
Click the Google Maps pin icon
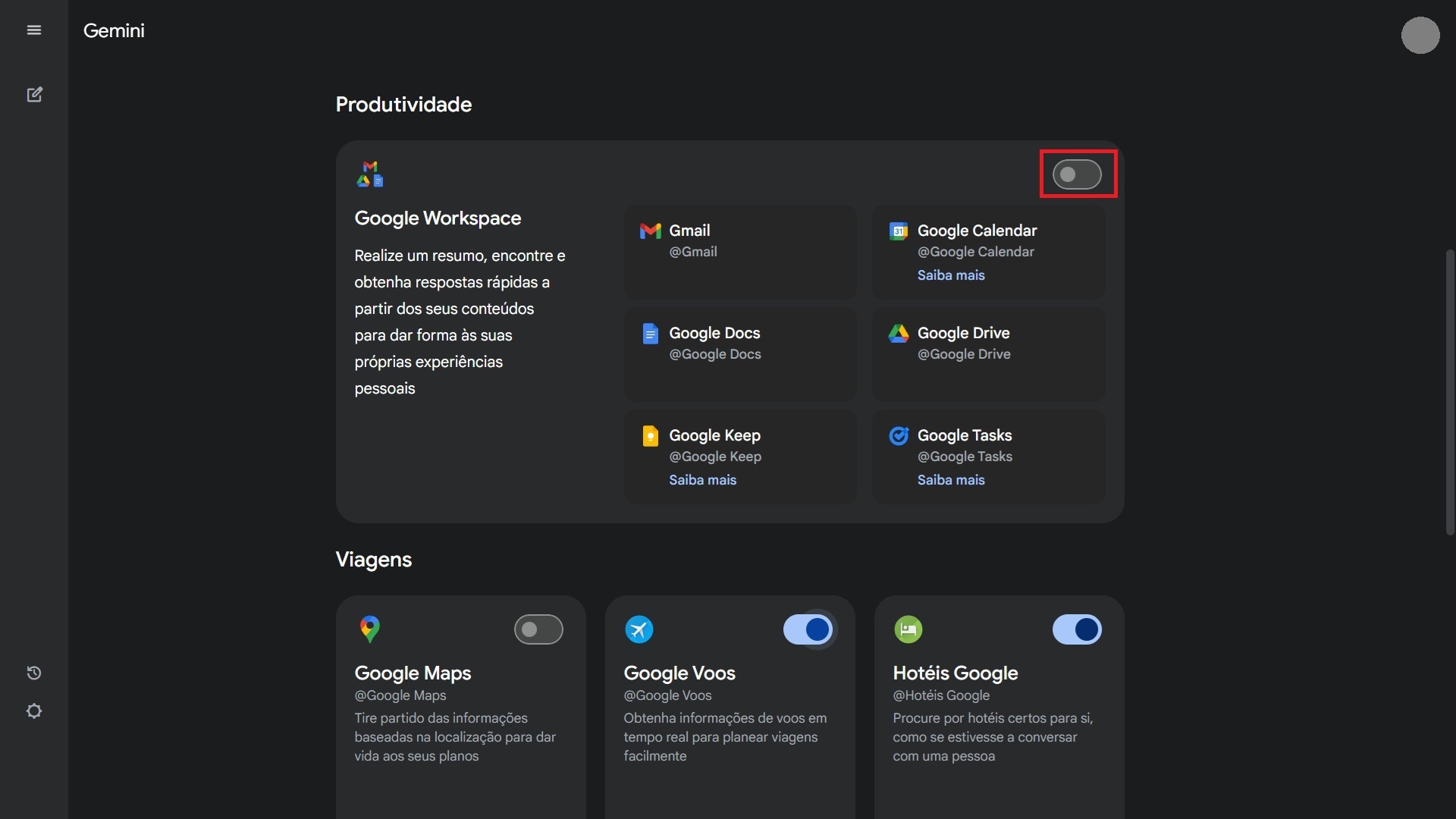click(x=370, y=629)
